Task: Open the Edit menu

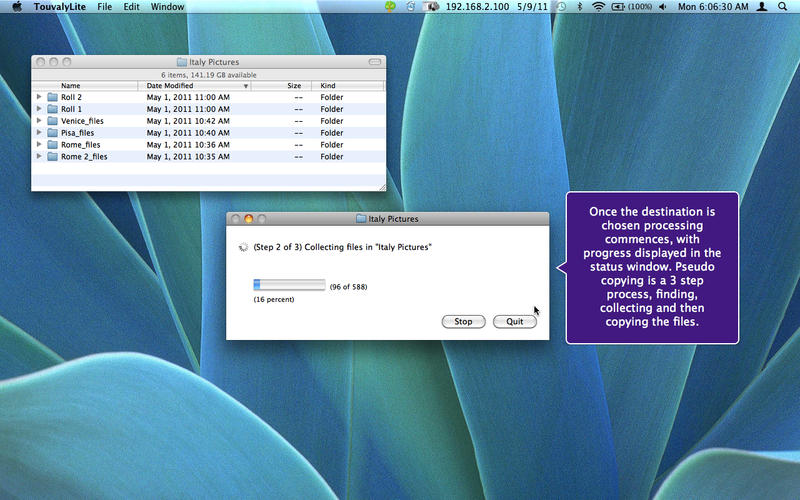Action: coord(131,7)
